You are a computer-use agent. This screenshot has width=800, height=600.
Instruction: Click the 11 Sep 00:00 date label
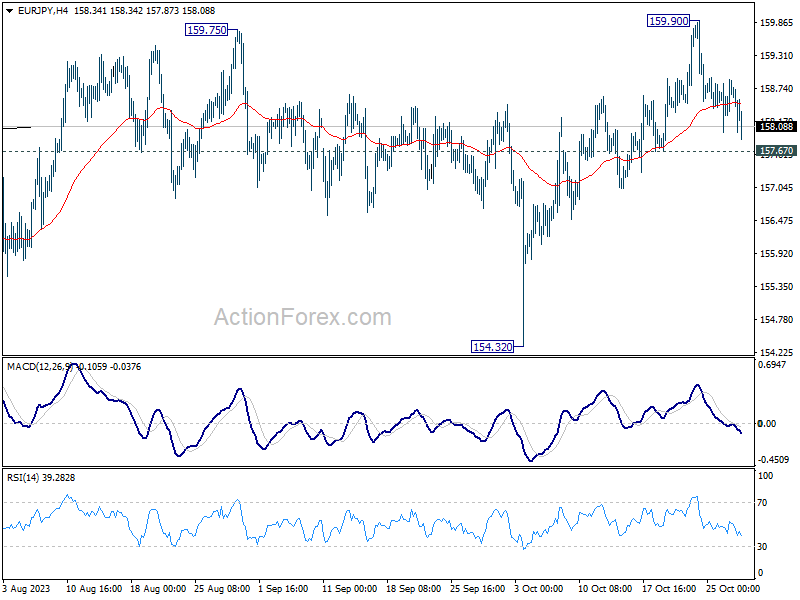coord(350,589)
